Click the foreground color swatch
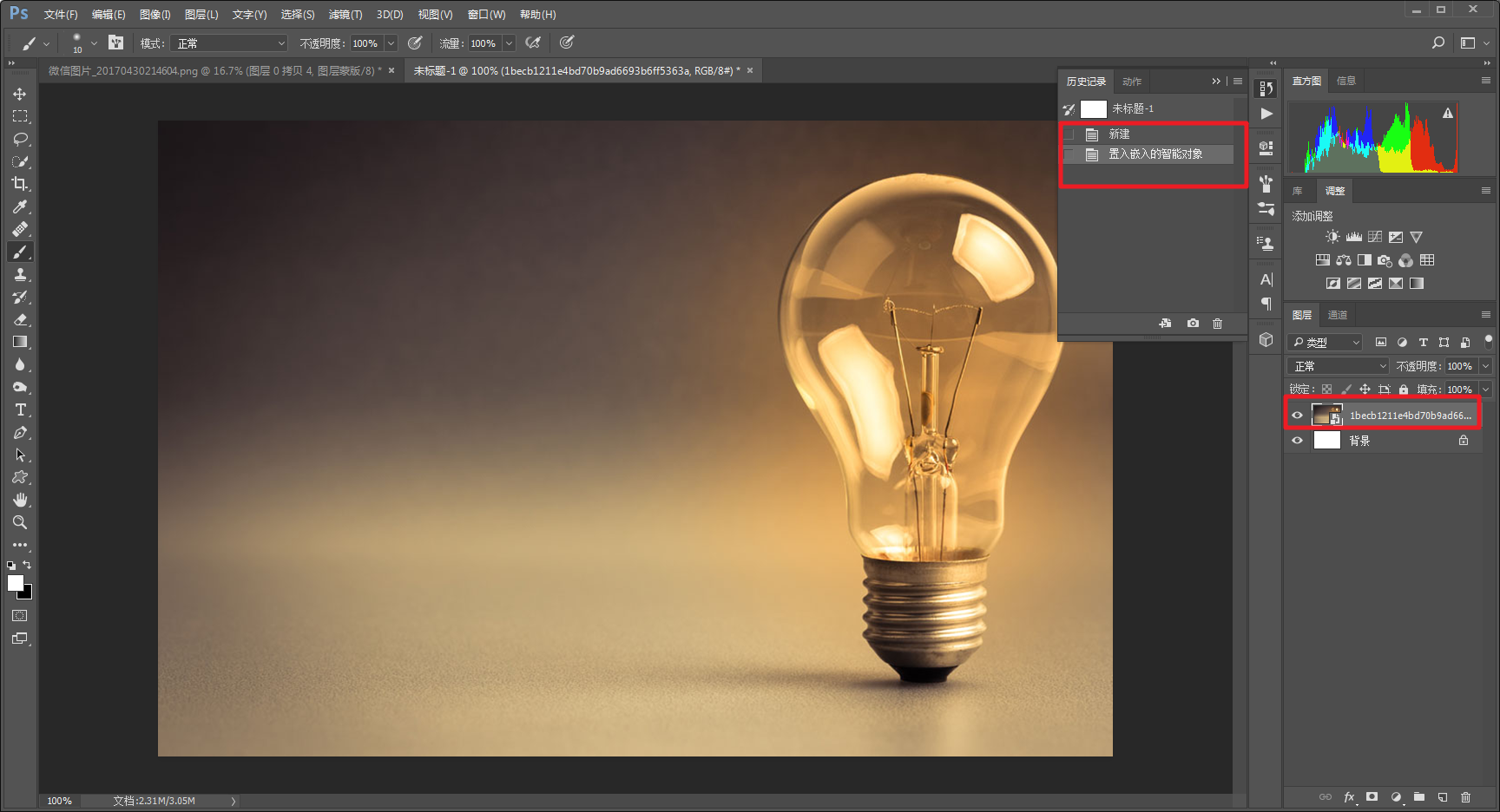Viewport: 1500px width, 812px height. point(15,583)
